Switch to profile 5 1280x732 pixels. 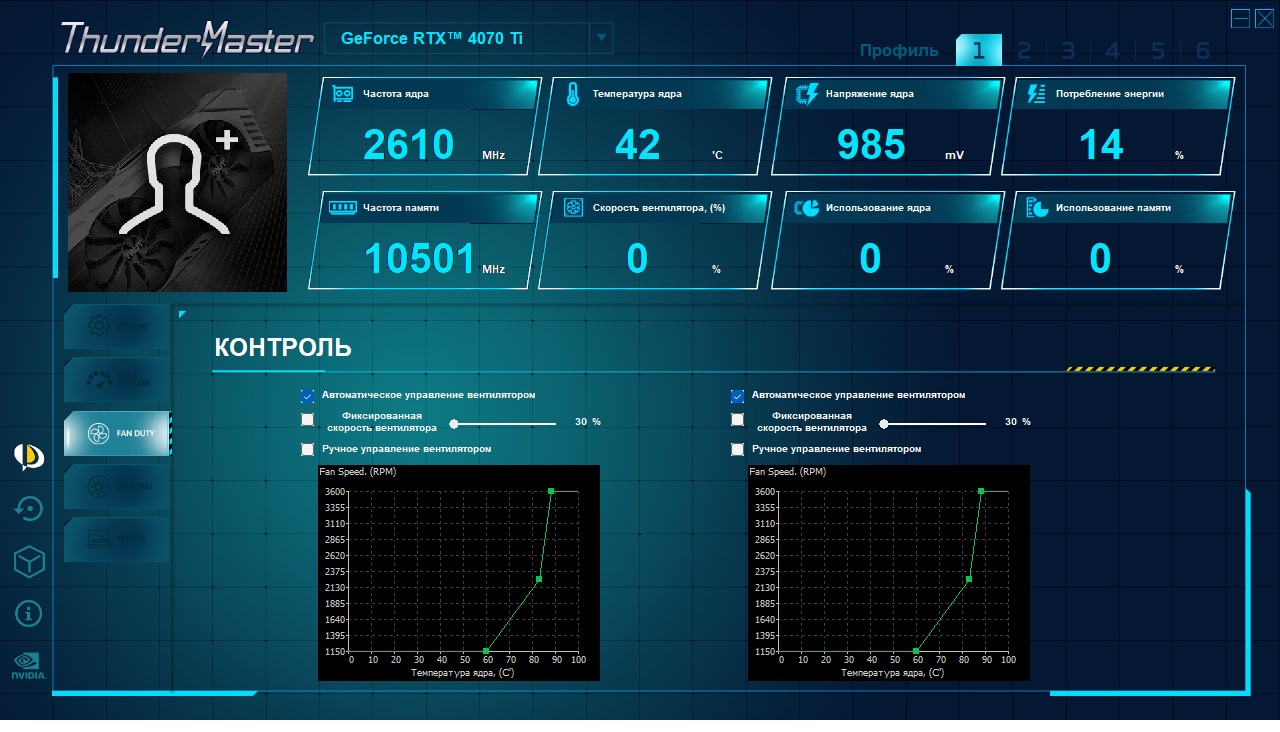click(1158, 51)
